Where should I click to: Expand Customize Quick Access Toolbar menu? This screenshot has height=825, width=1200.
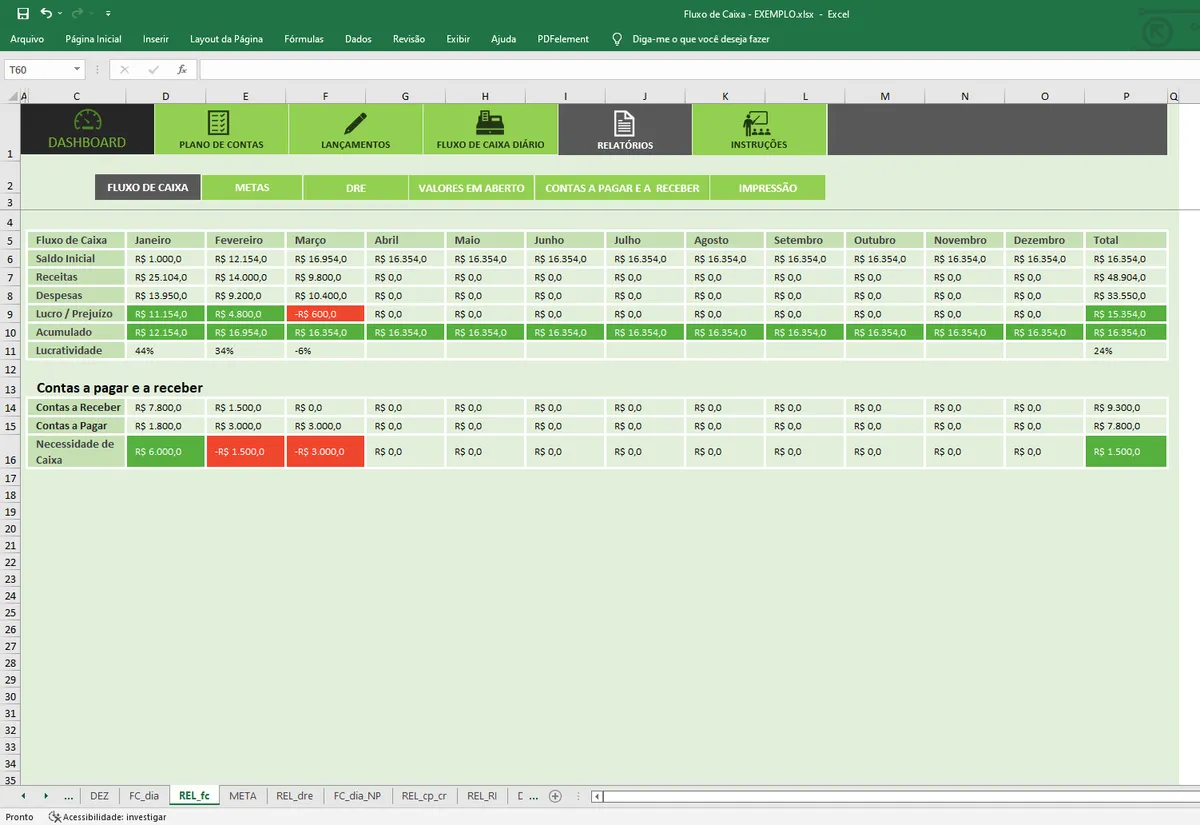point(108,14)
